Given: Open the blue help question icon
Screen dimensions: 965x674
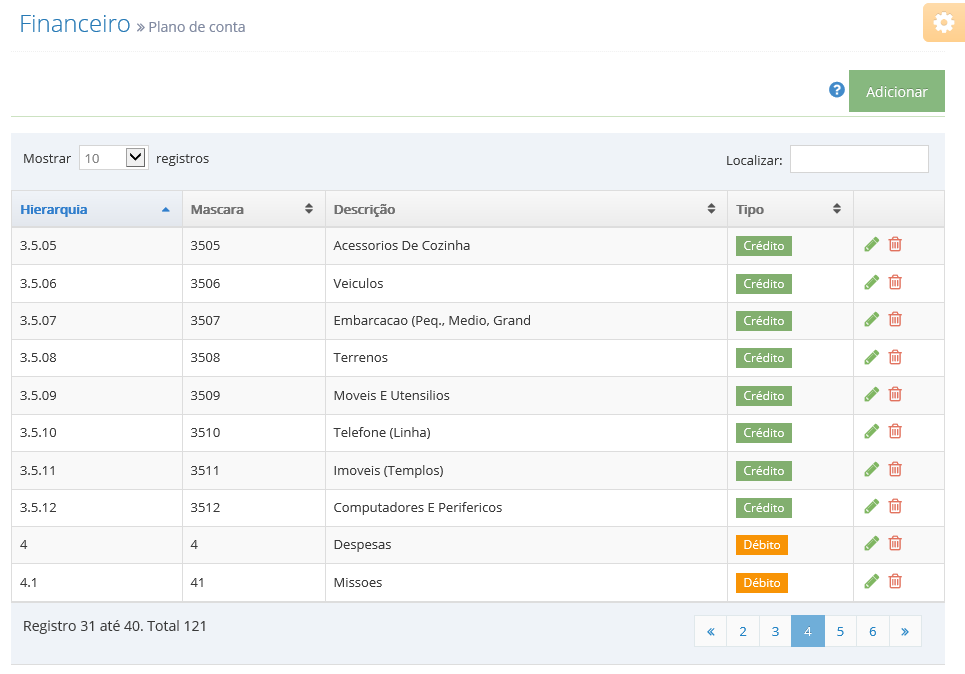Looking at the screenshot, I should (x=836, y=90).
